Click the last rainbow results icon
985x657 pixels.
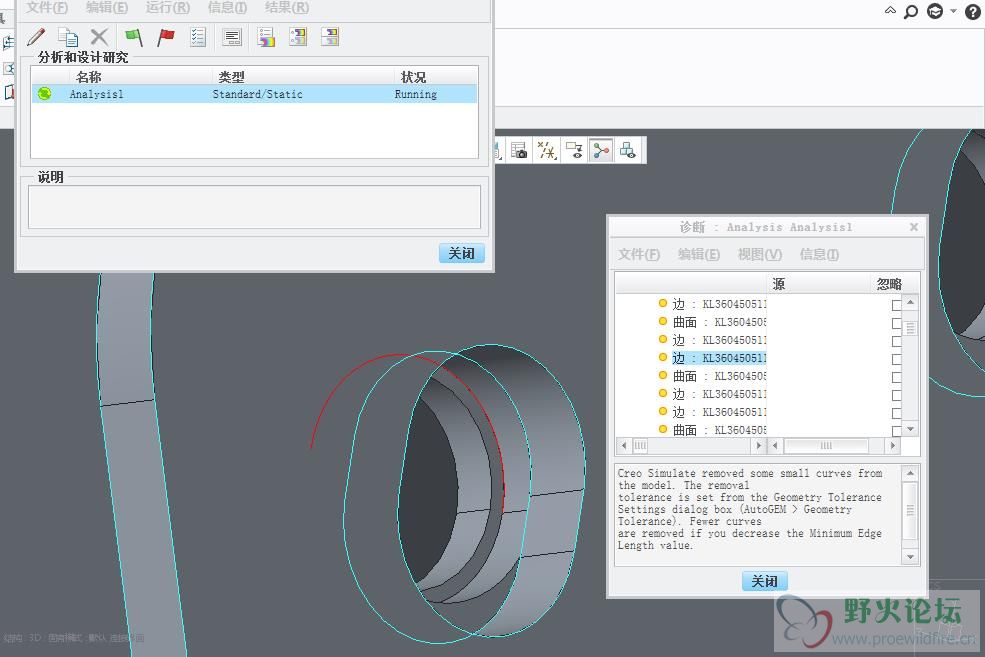(x=330, y=37)
